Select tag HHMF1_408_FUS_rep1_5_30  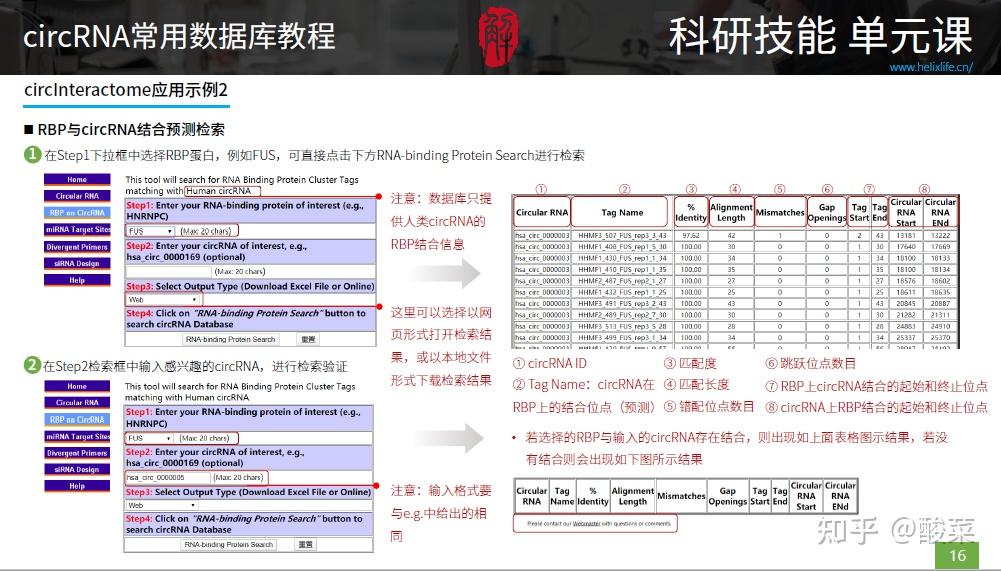point(622,247)
